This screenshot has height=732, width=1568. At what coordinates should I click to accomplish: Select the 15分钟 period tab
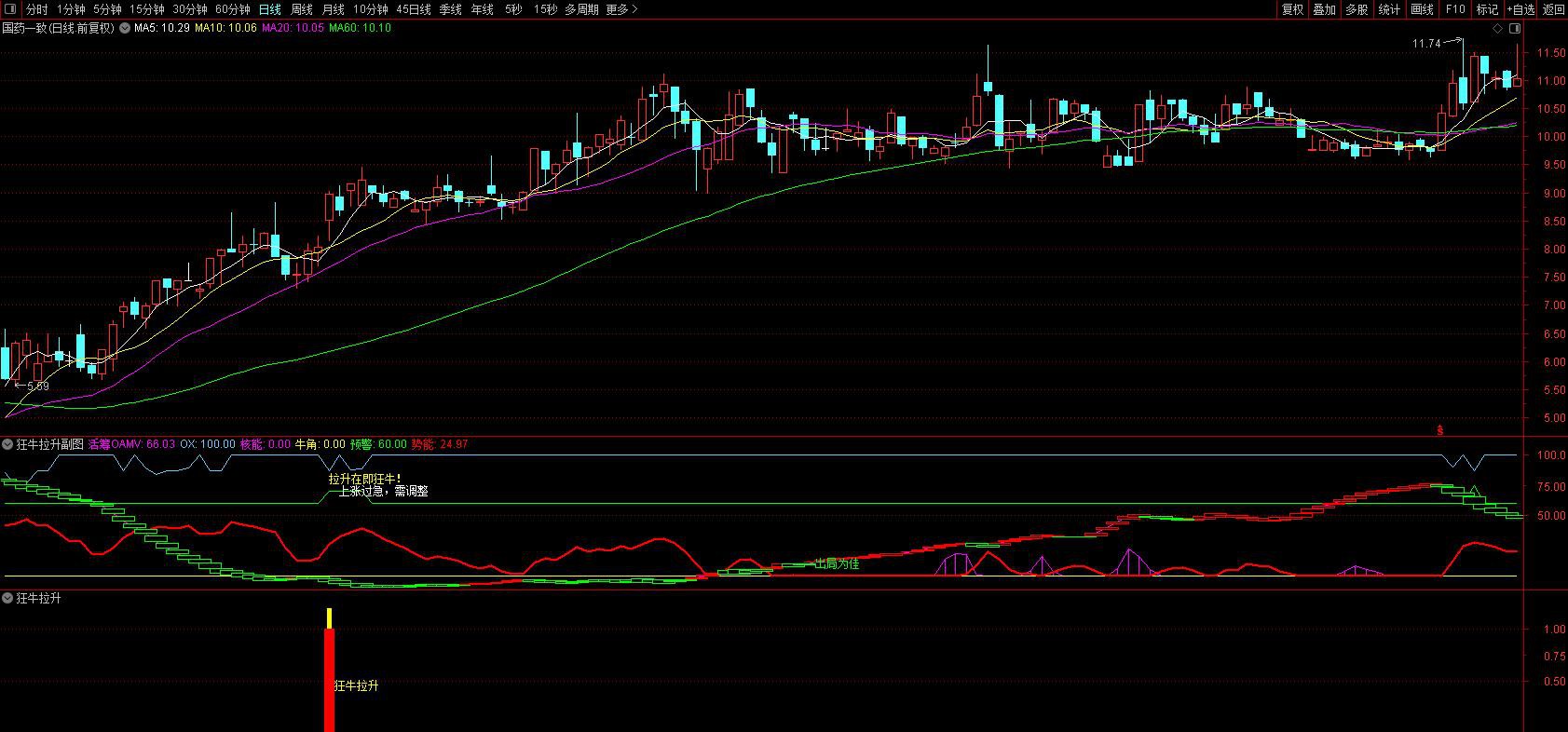(146, 9)
